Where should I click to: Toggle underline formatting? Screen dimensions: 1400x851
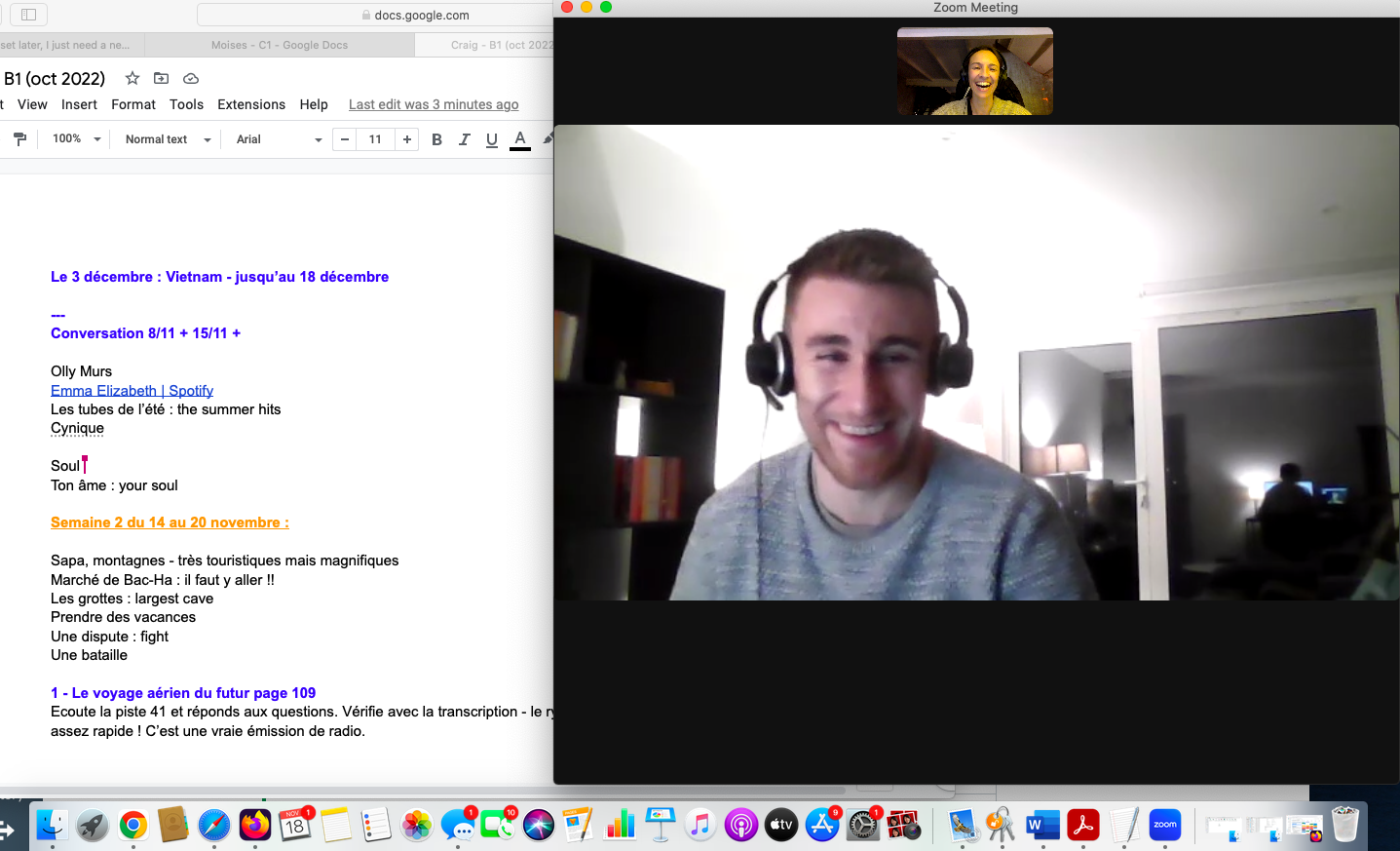[491, 138]
